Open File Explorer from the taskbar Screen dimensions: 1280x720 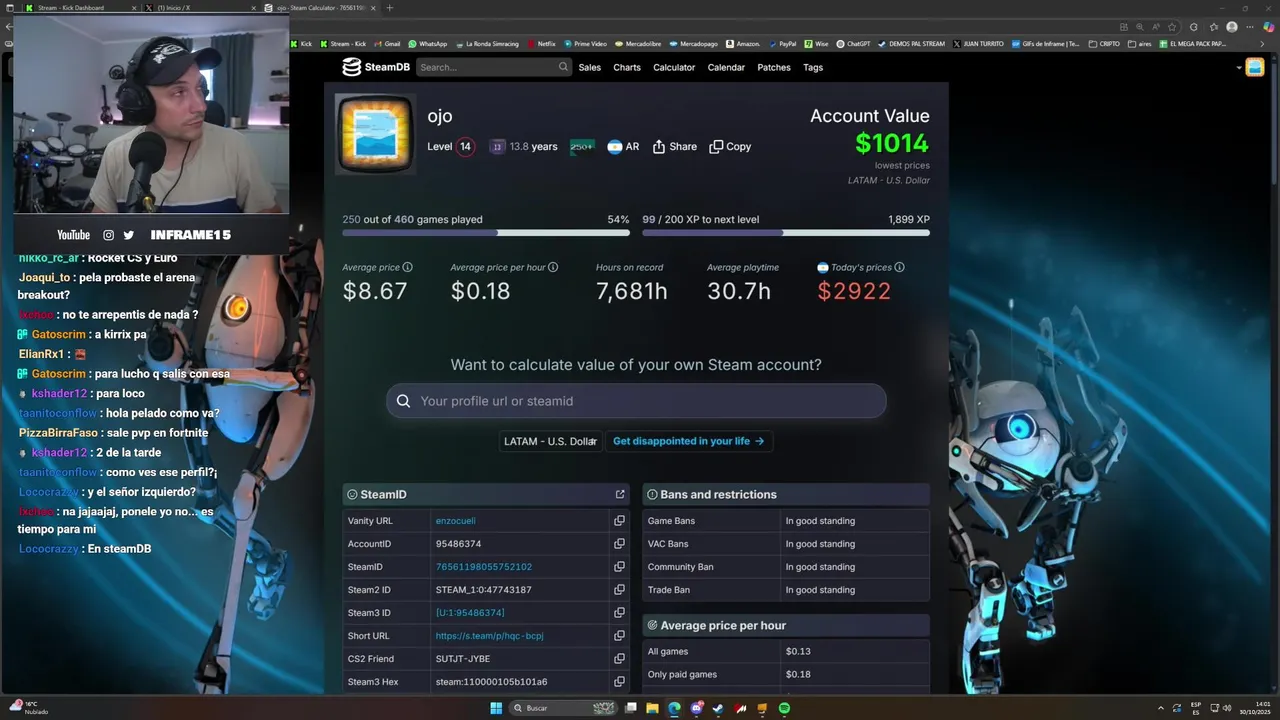(x=652, y=708)
